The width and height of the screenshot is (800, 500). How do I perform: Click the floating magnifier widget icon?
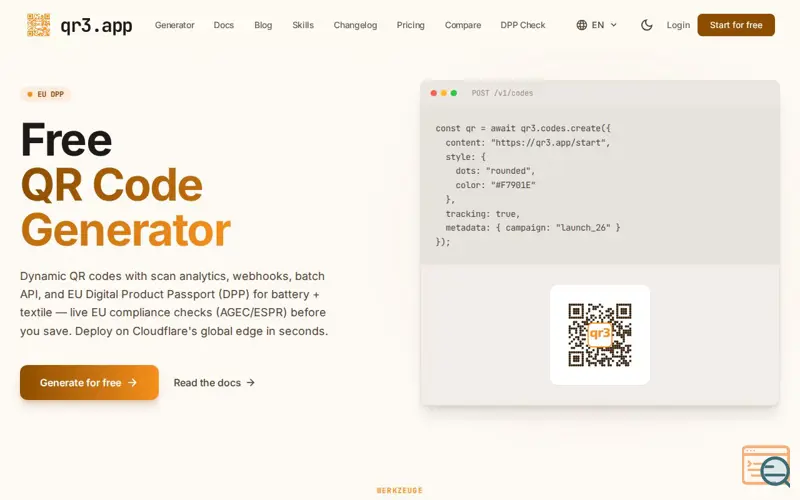pyautogui.click(x=766, y=466)
